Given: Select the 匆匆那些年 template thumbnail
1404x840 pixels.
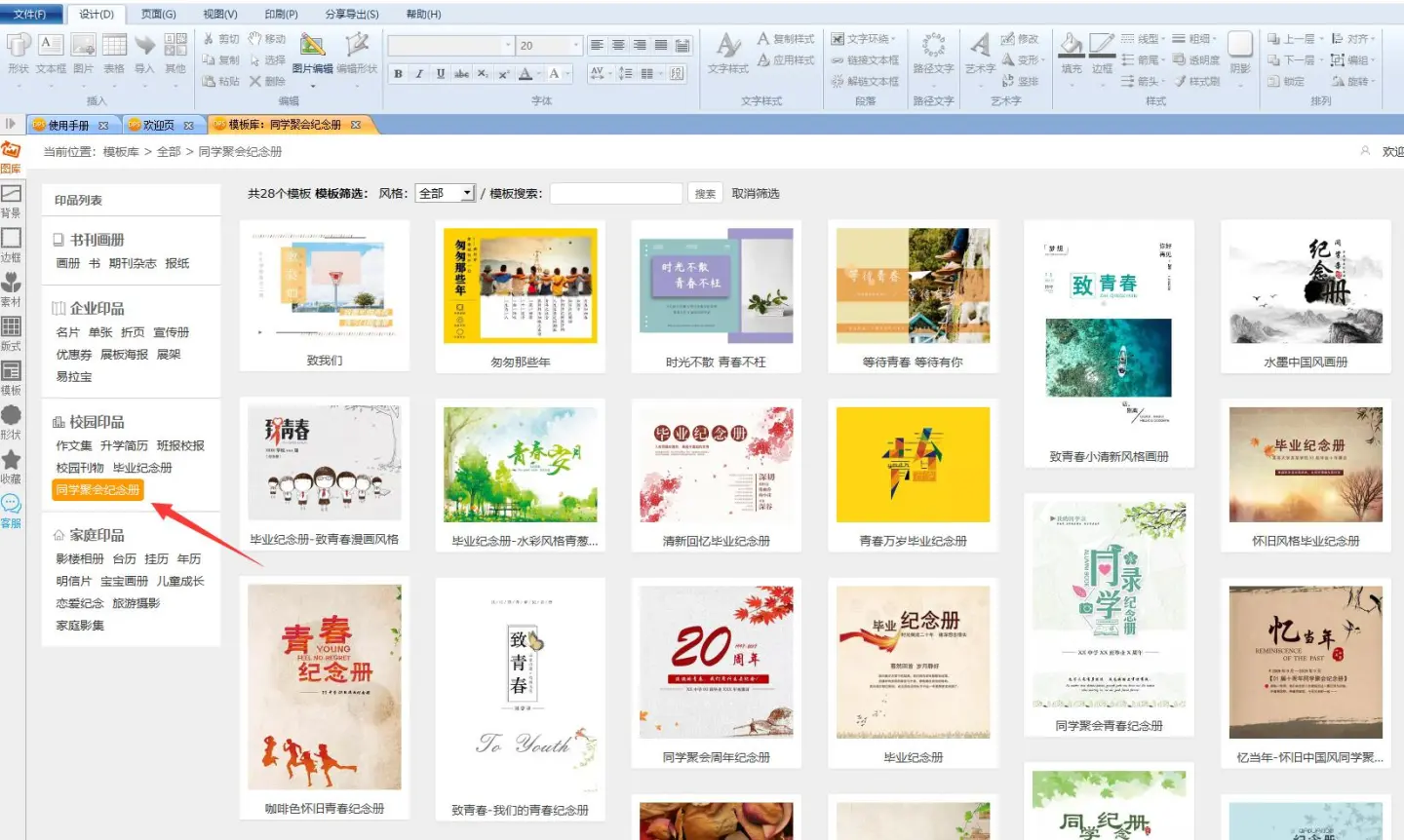Looking at the screenshot, I should [520, 286].
